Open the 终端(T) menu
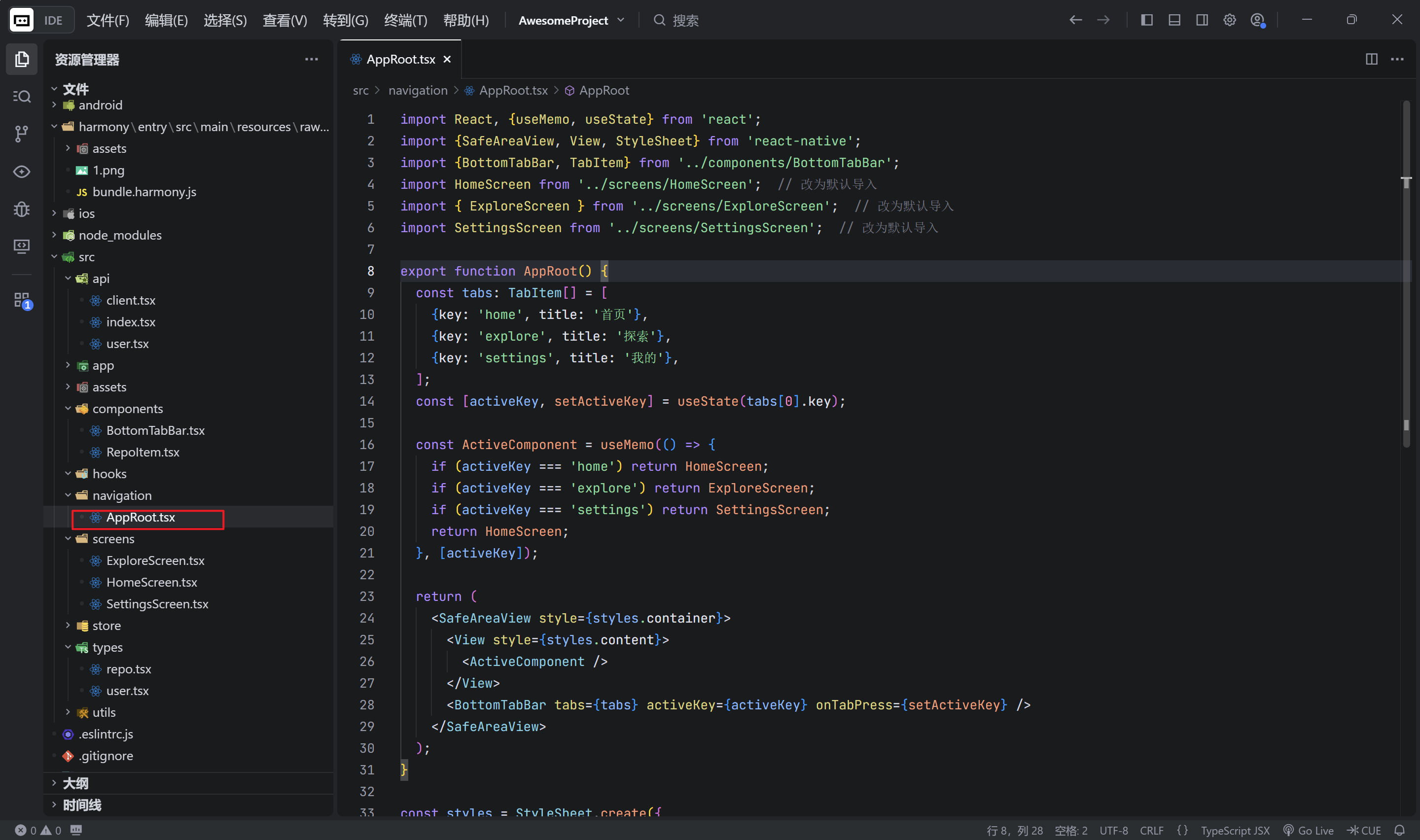The height and width of the screenshot is (840, 1420). 405,20
